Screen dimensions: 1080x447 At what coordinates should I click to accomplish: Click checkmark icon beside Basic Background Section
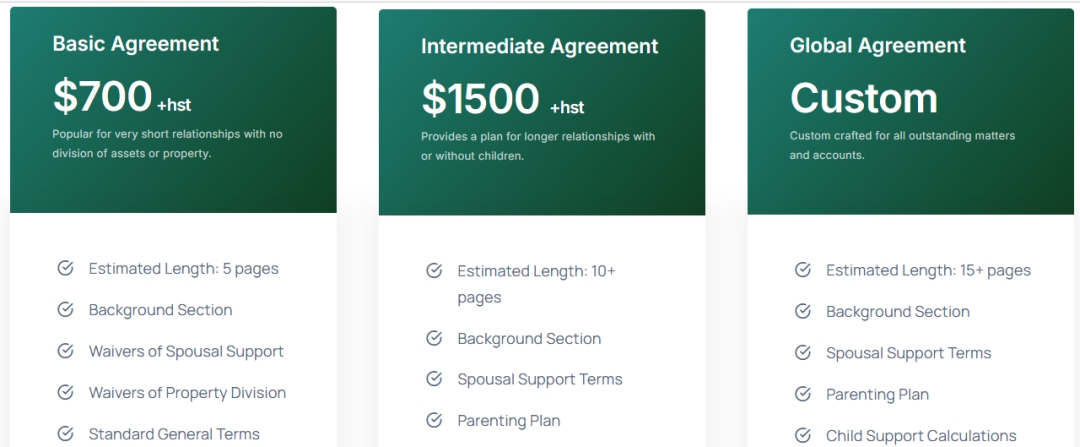coord(65,310)
